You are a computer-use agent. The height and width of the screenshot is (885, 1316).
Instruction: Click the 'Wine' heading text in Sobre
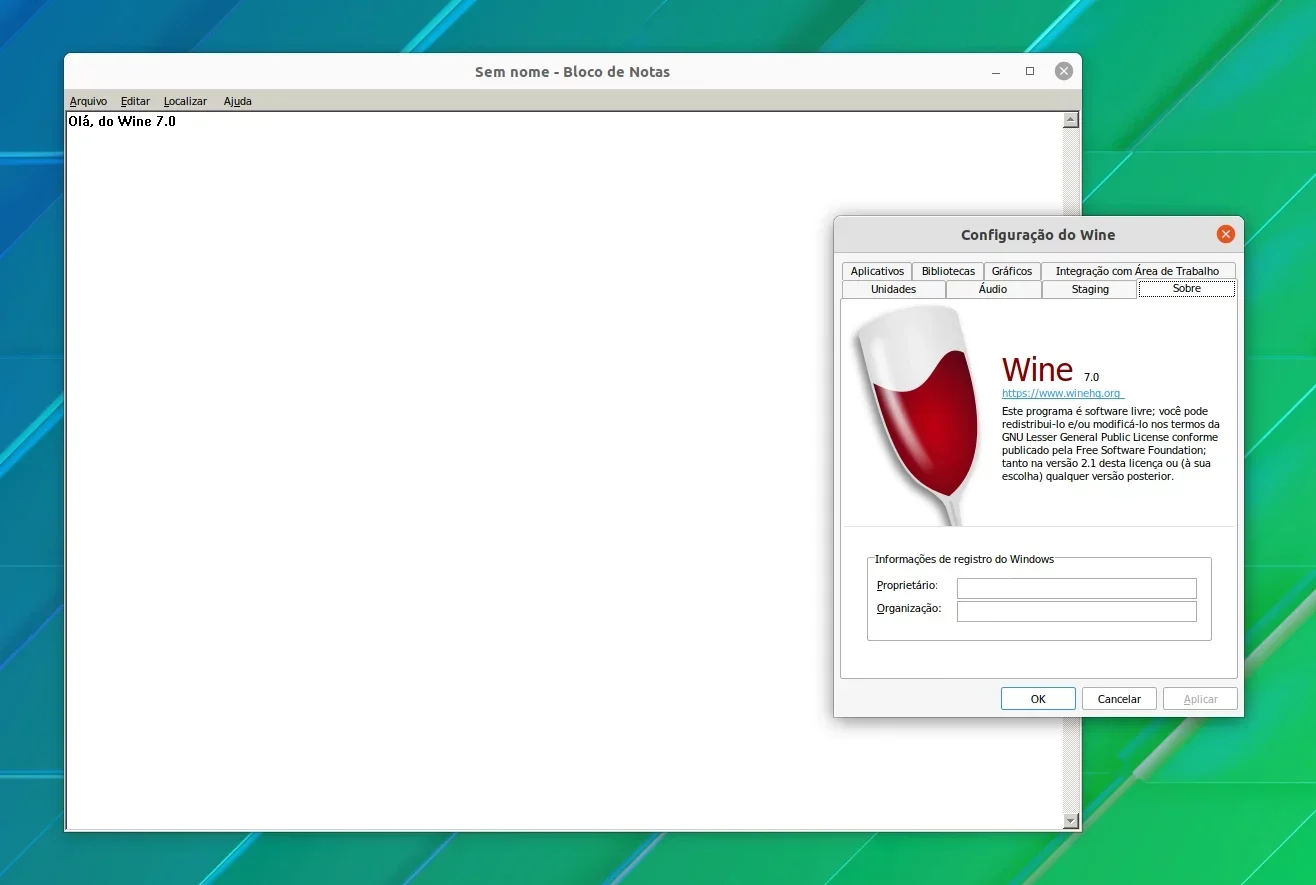point(1037,369)
